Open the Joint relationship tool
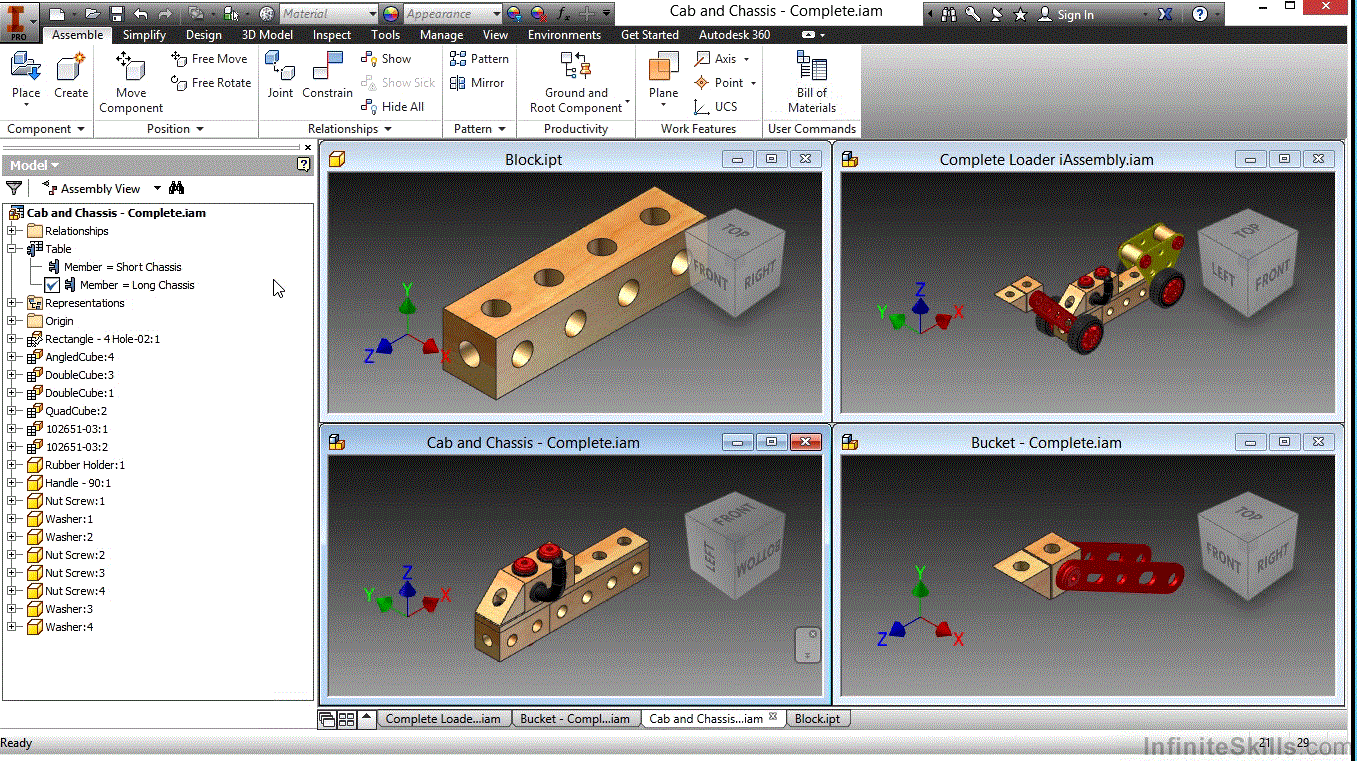 (x=280, y=75)
